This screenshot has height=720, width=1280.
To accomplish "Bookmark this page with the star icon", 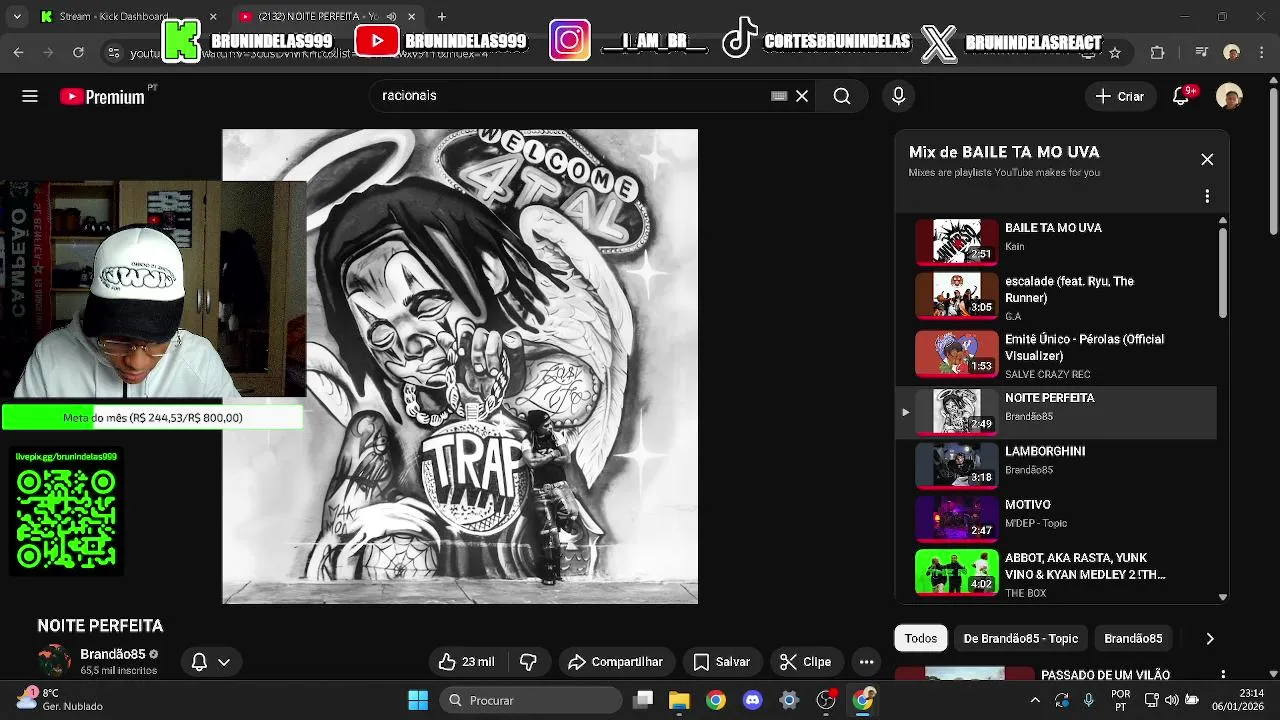I will (x=1115, y=53).
